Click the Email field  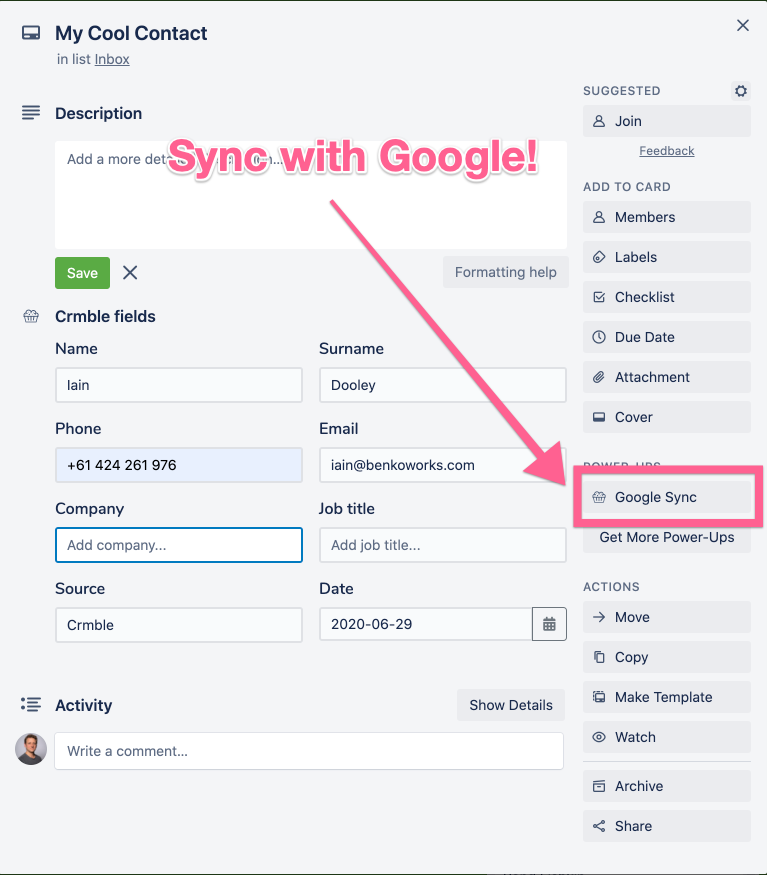click(443, 465)
